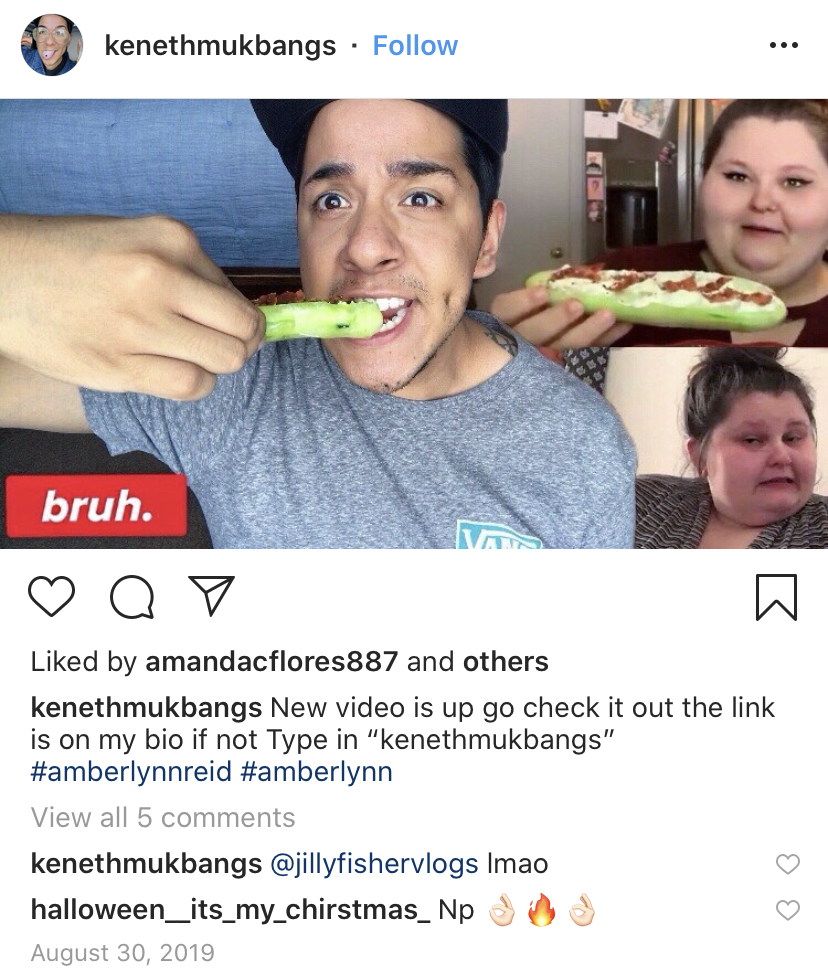Open the comment bubble icon
Viewport: 828px width, 968px height.
(132, 597)
